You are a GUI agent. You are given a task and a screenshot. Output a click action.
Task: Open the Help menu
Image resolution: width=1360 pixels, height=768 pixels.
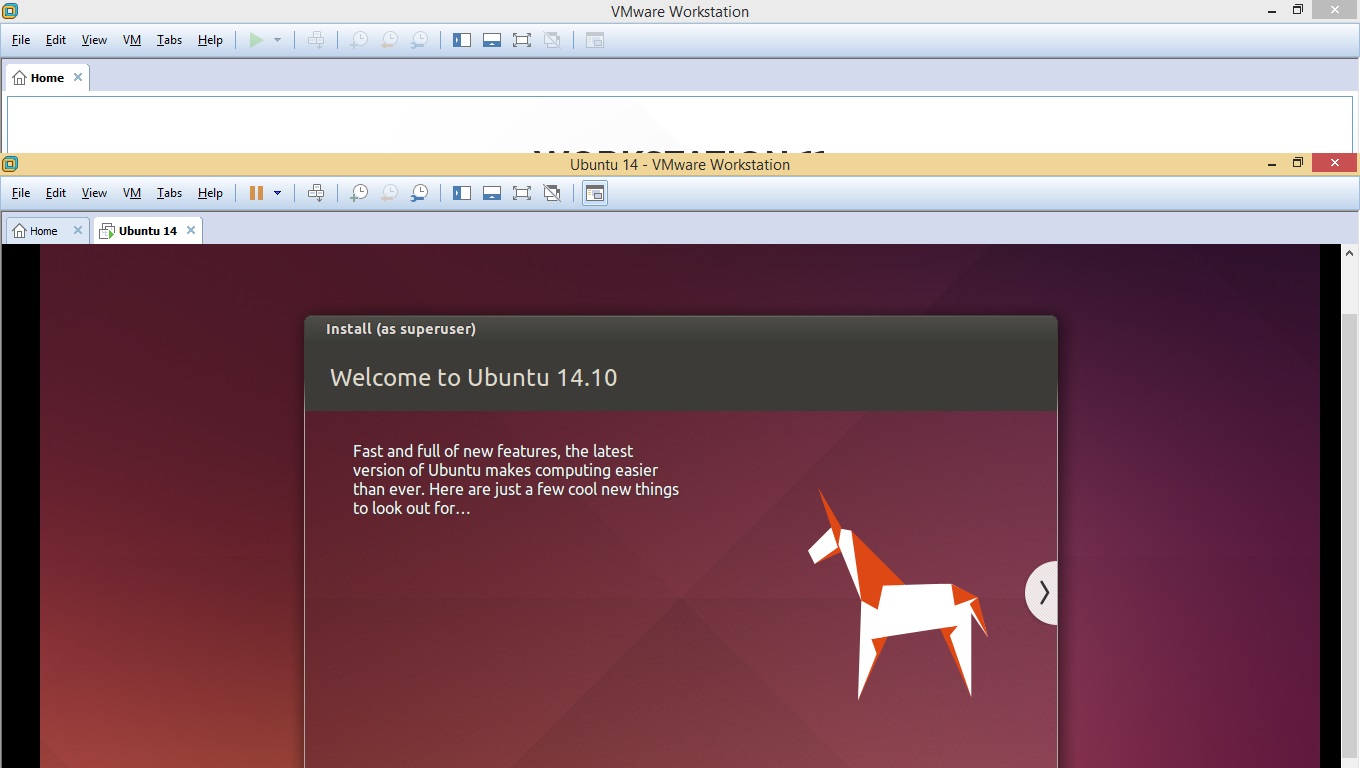210,192
